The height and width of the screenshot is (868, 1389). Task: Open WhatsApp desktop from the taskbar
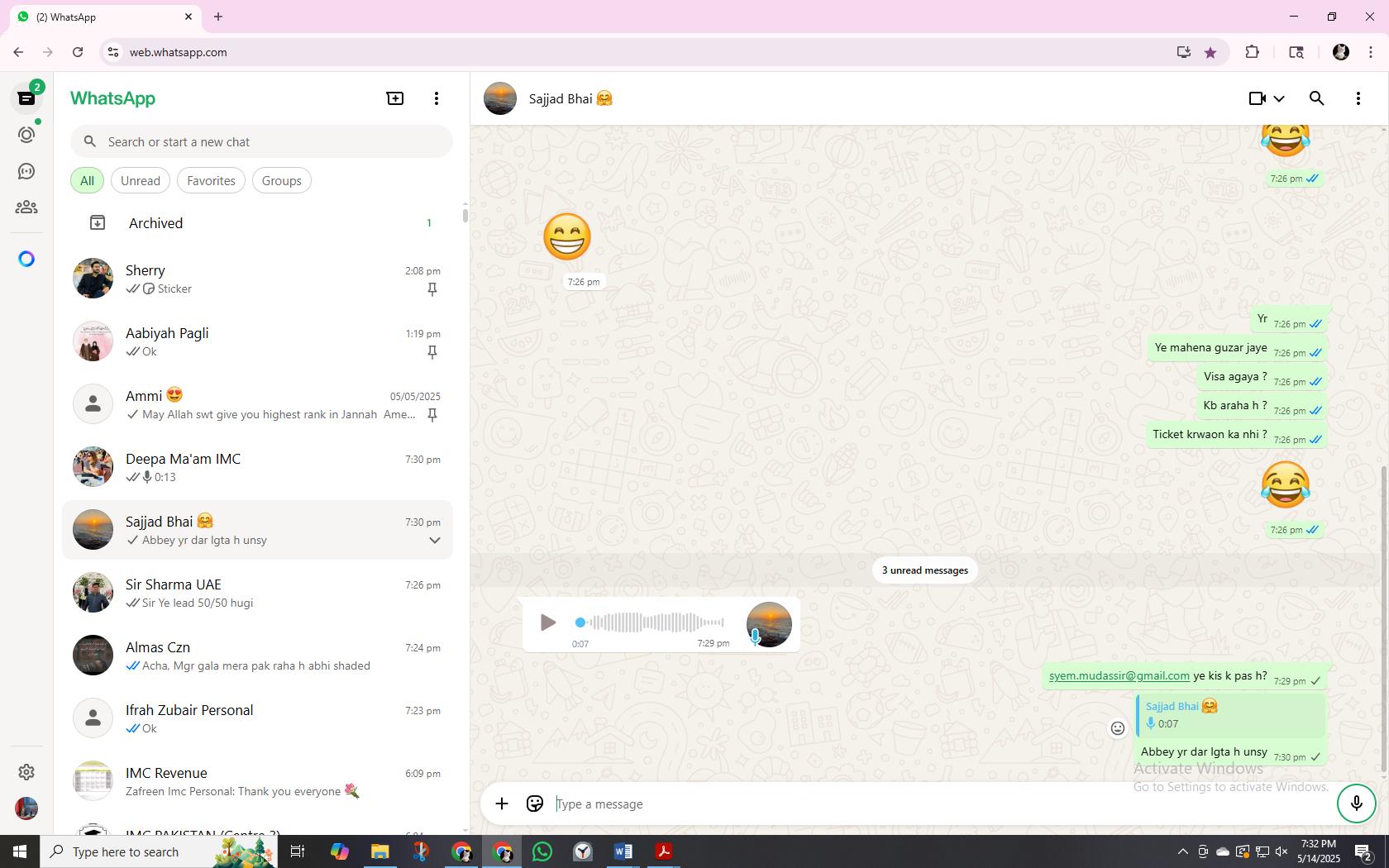click(542, 851)
